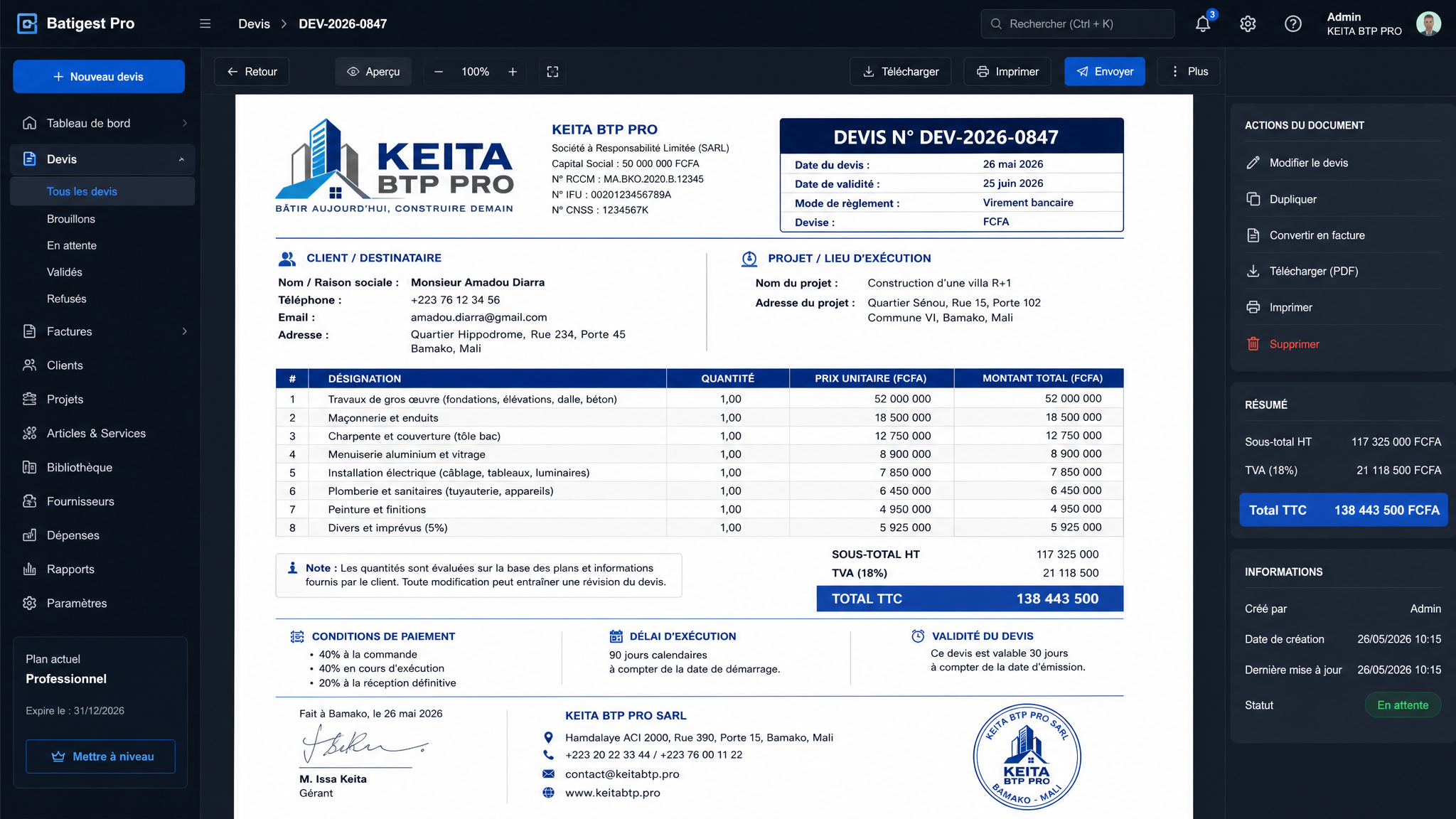Click the Aperçu preview button
Screen dimensions: 1456x819
click(373, 72)
